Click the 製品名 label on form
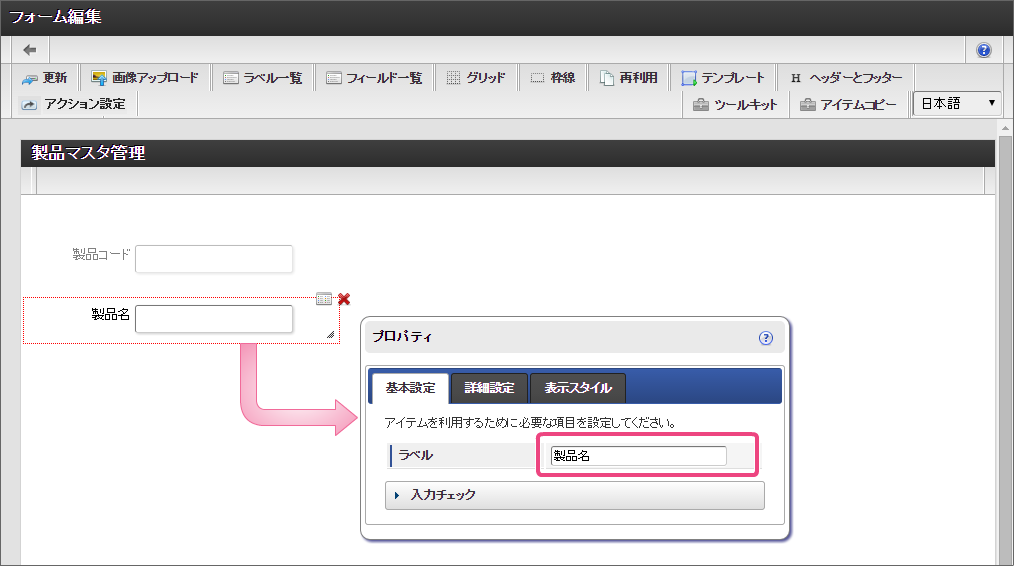The image size is (1014, 566). (111, 314)
